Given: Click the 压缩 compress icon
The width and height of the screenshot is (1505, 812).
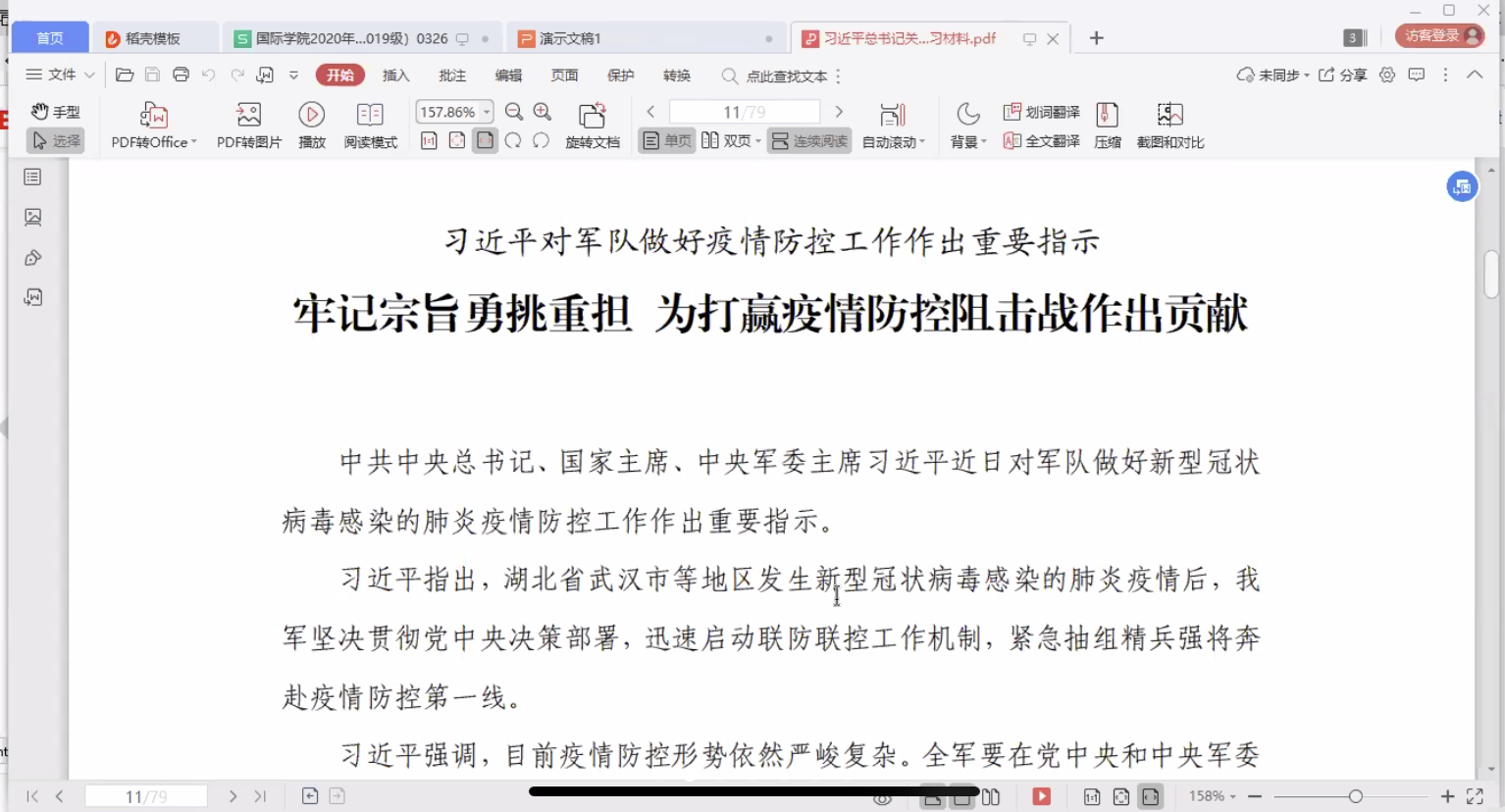Looking at the screenshot, I should point(1107,116).
